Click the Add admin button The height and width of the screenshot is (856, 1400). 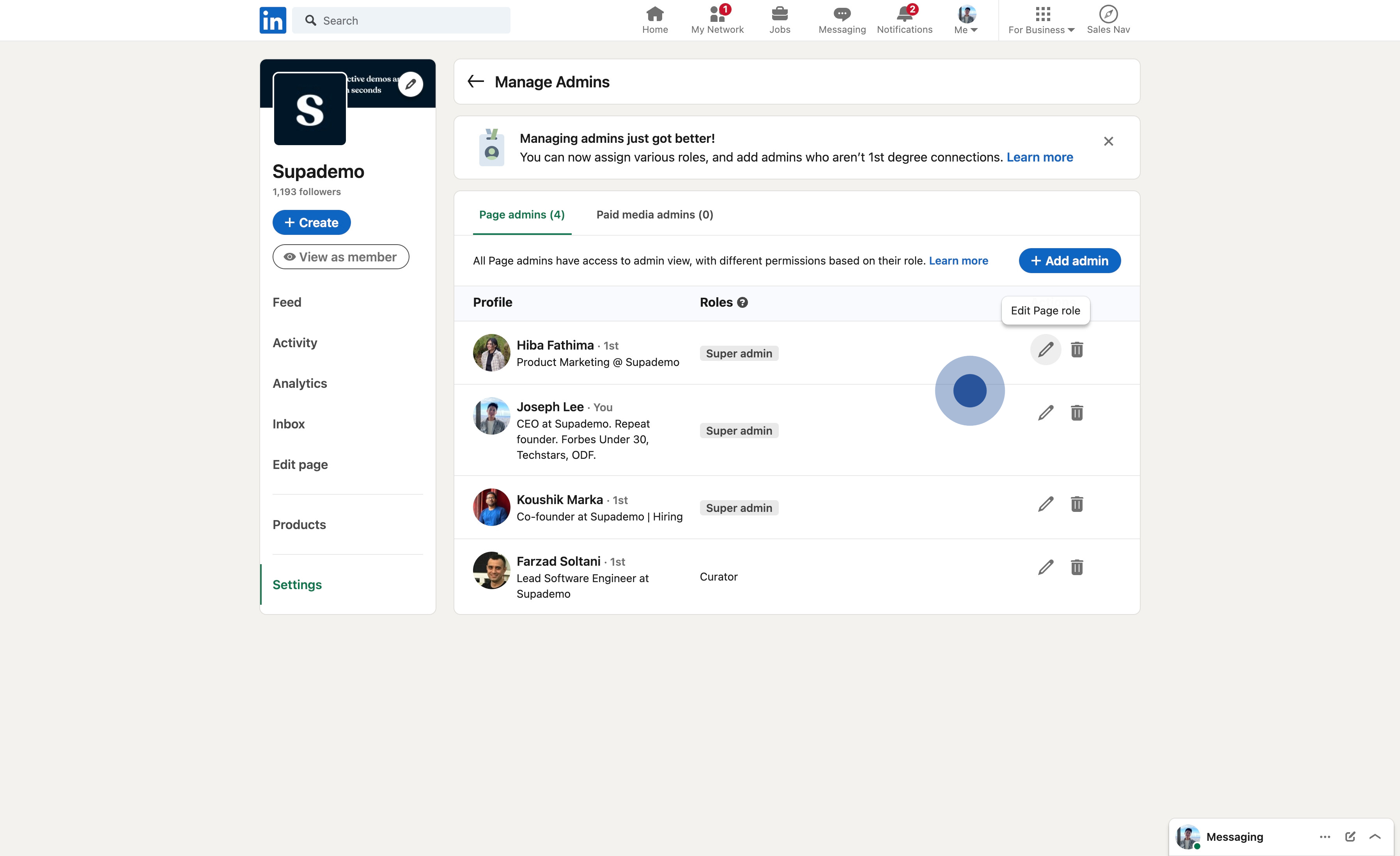point(1069,260)
